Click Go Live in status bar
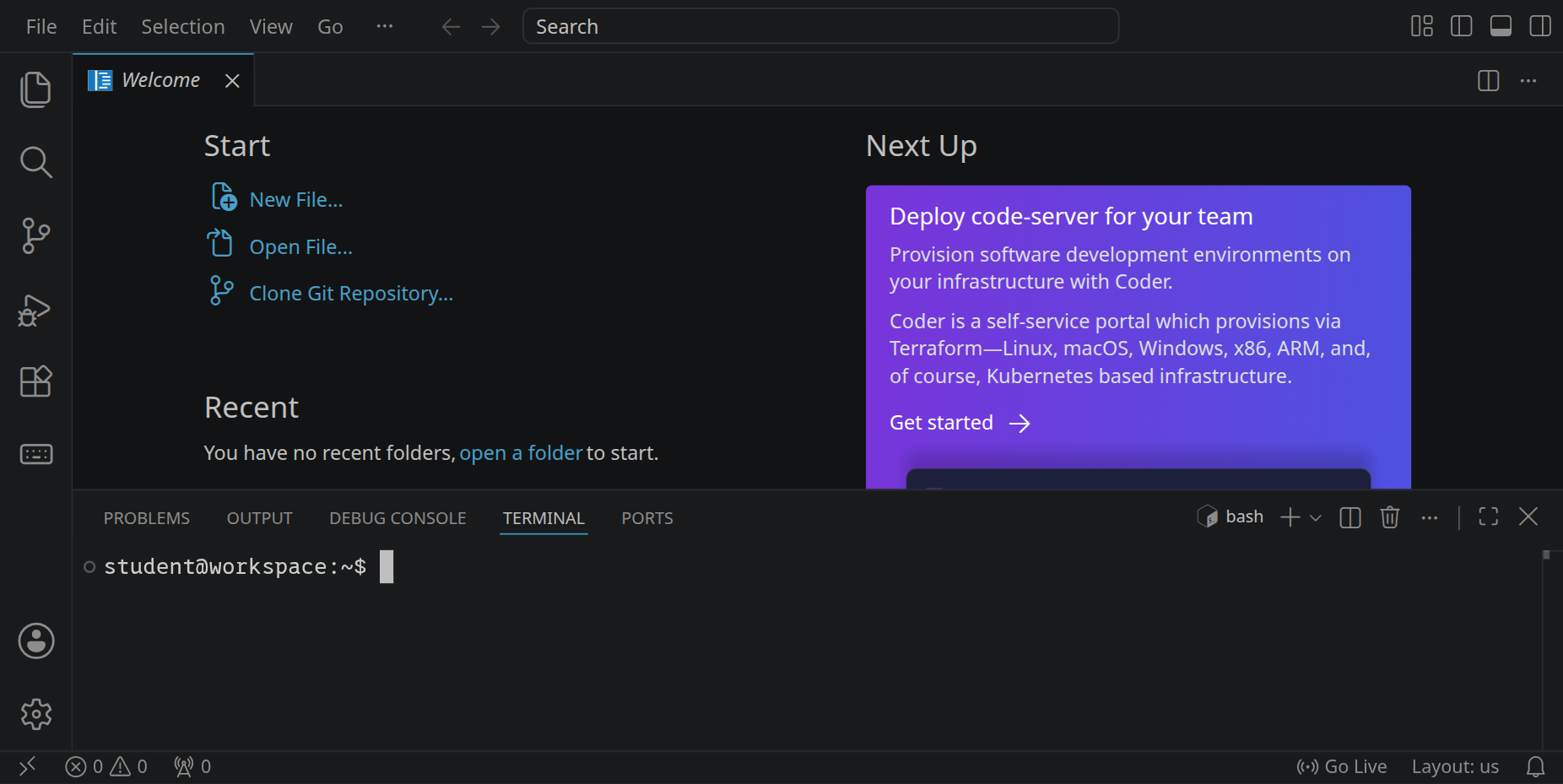 tap(1342, 766)
